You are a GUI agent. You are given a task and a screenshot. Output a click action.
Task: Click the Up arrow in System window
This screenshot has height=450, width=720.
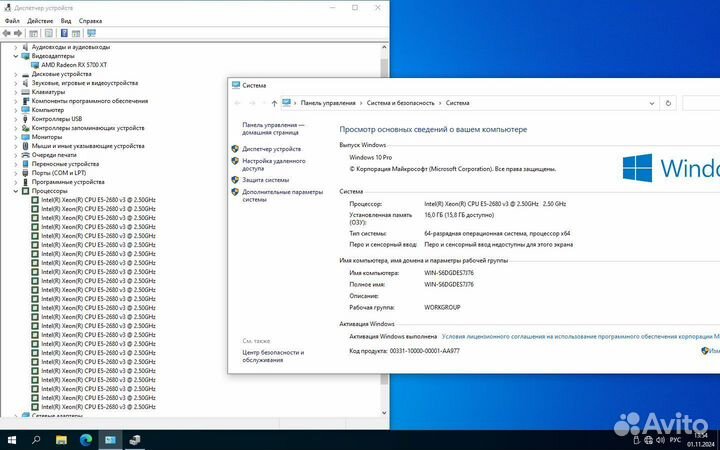[x=274, y=103]
